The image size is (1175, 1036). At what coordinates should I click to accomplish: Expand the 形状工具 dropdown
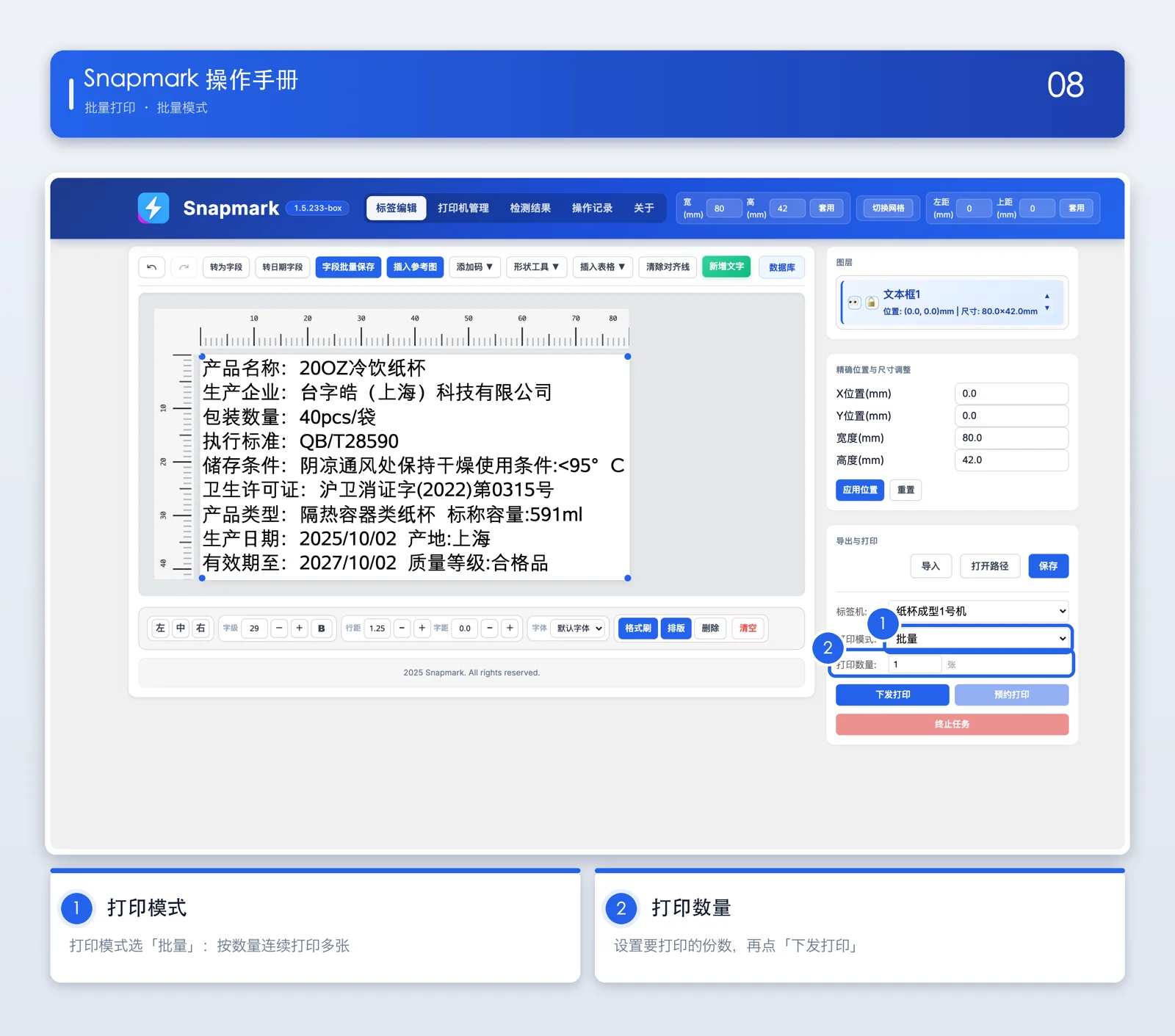(x=536, y=267)
